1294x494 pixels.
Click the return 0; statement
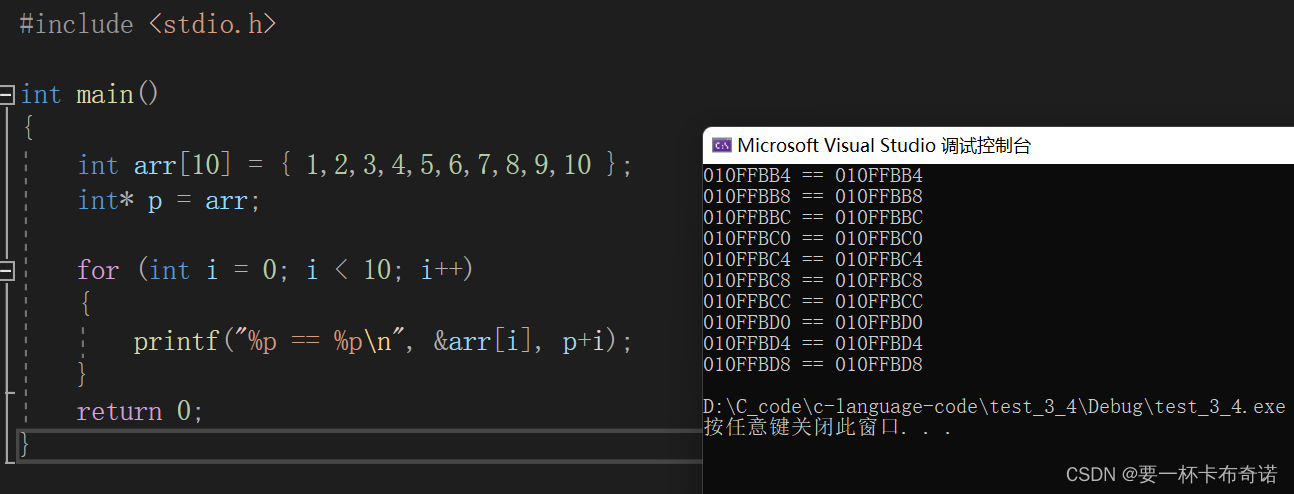pyautogui.click(x=140, y=411)
